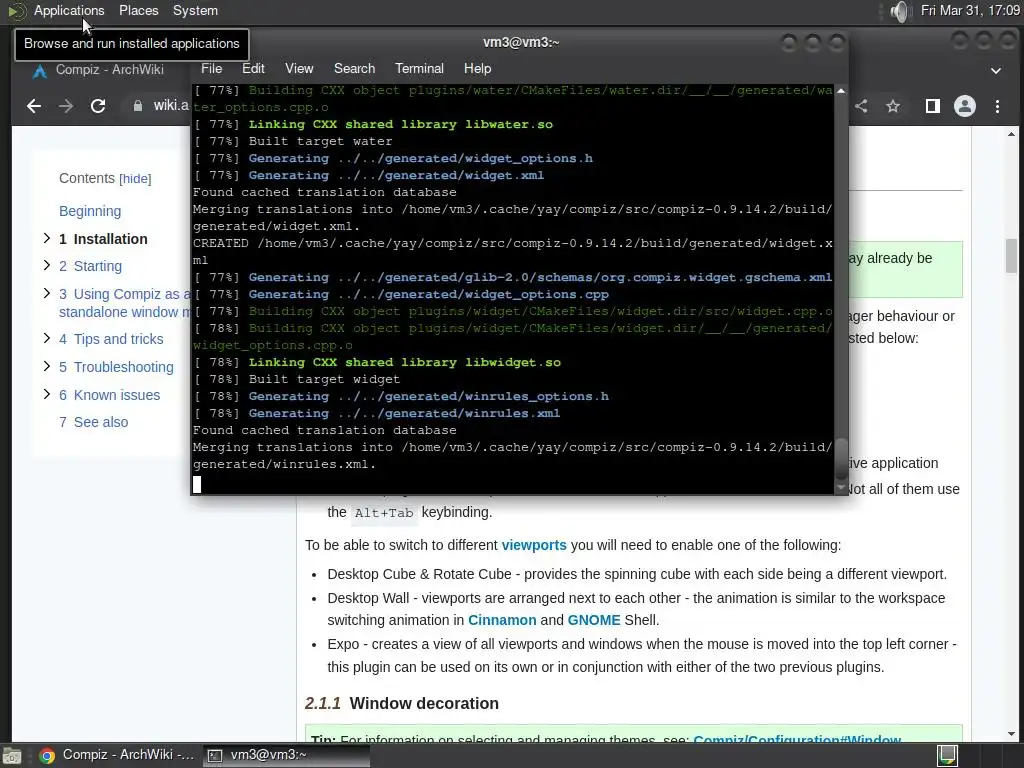Open the Applications menu in top panel
1024x768 pixels.
(69, 10)
